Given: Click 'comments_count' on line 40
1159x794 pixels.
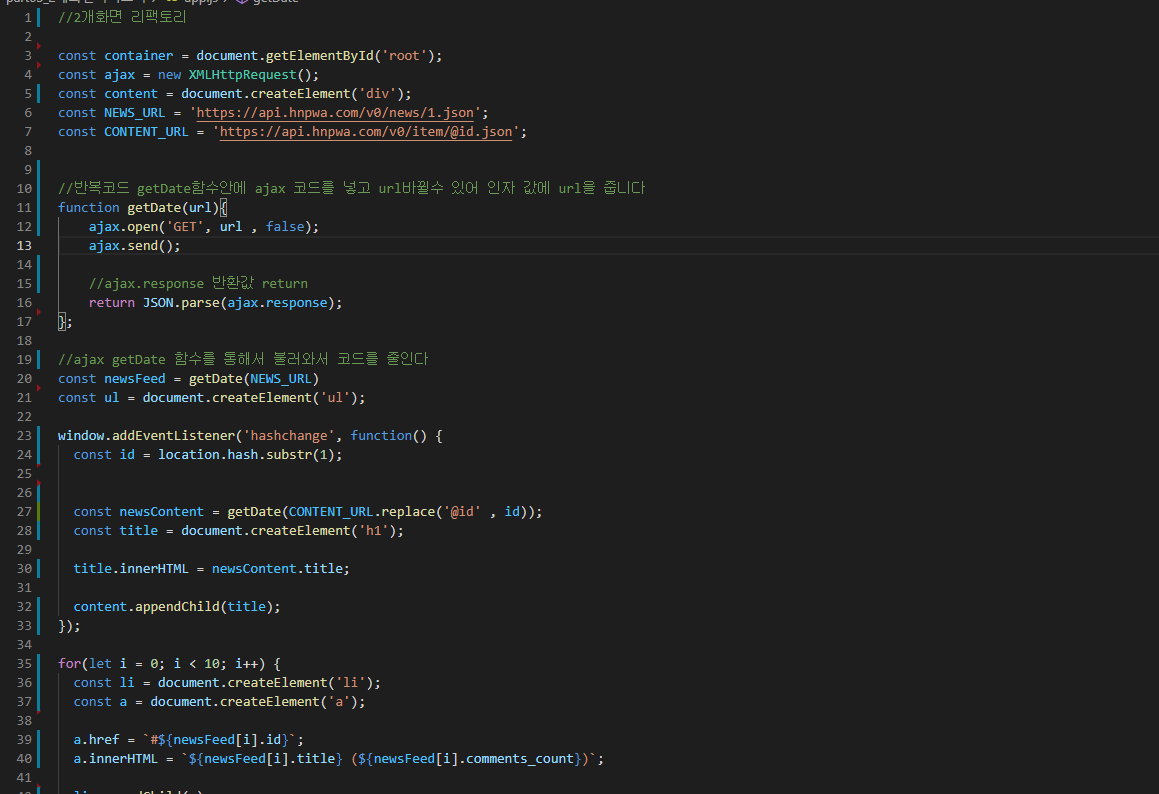Looking at the screenshot, I should click(x=520, y=759).
